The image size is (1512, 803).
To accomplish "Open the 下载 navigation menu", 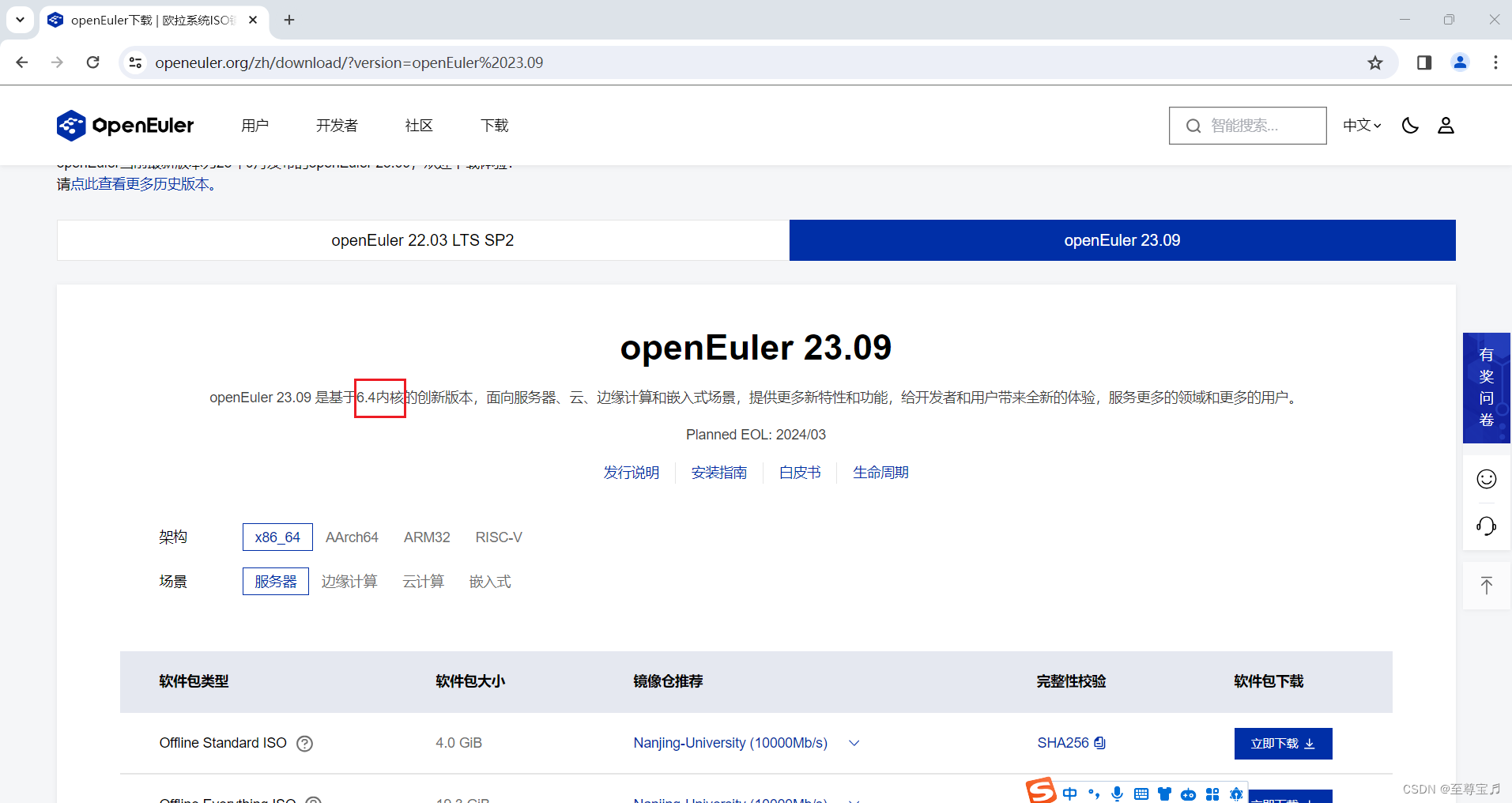I will coord(495,126).
